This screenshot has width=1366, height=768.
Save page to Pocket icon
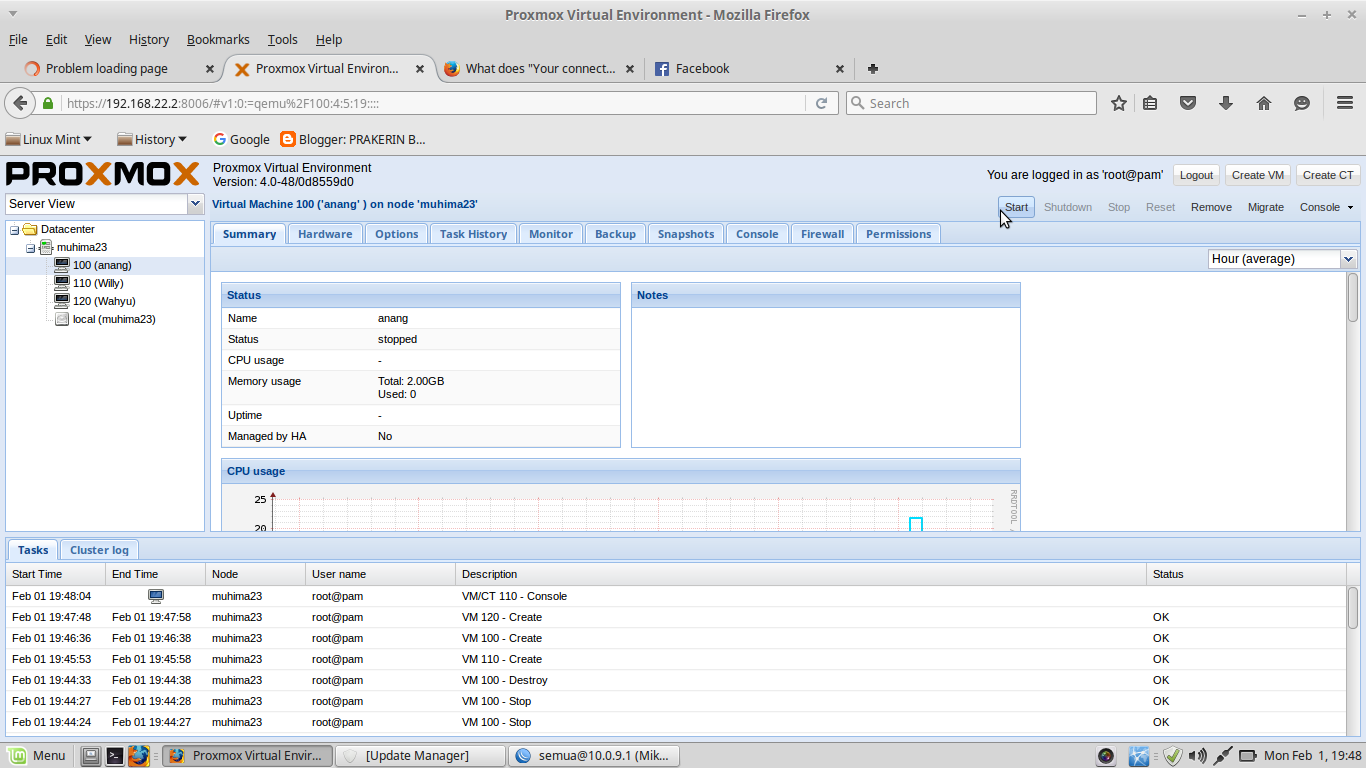(x=1188, y=102)
